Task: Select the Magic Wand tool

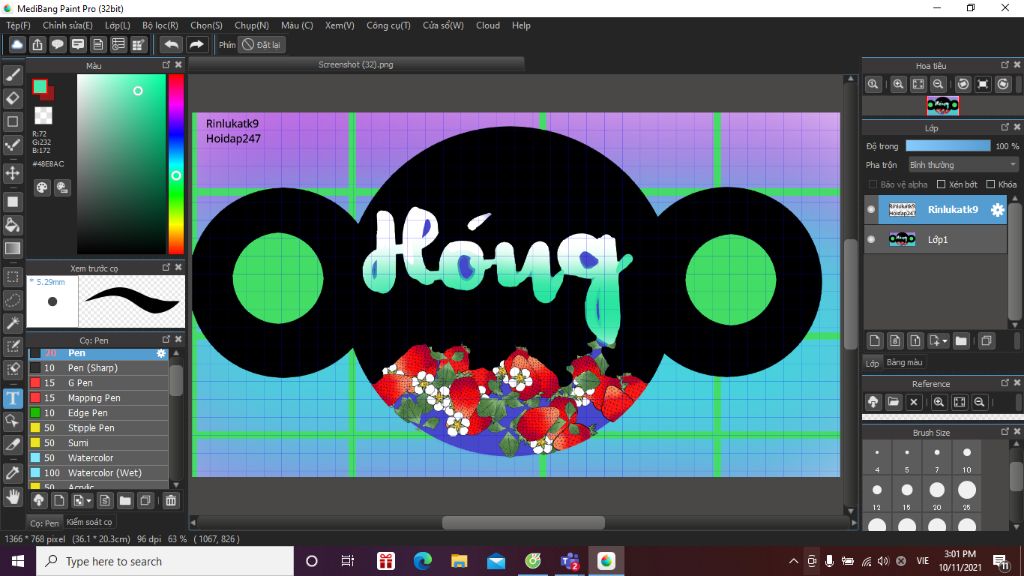Action: pyautogui.click(x=12, y=323)
